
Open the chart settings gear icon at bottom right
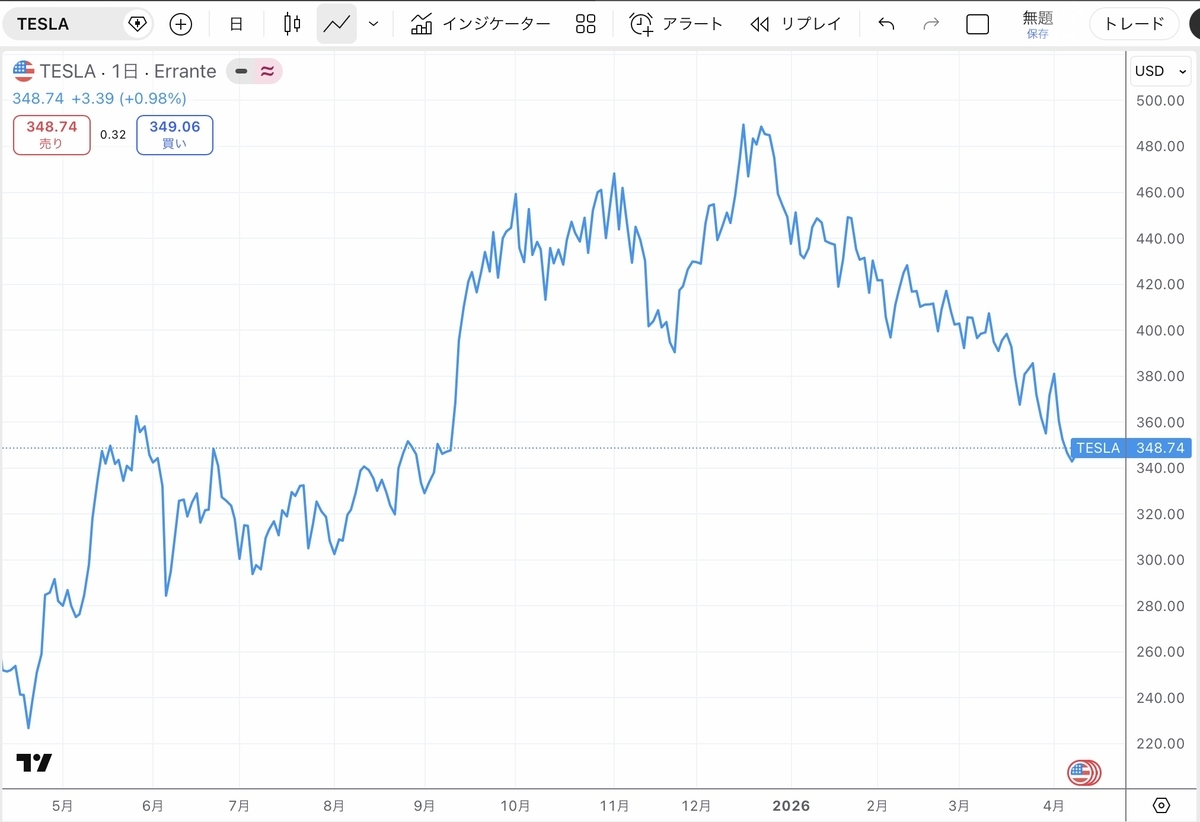(1161, 805)
